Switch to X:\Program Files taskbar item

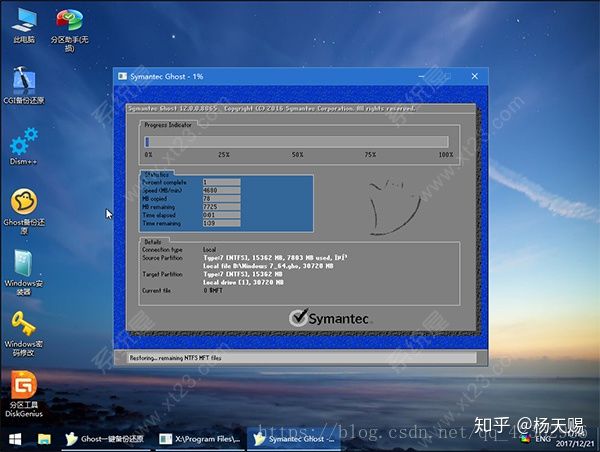click(x=199, y=439)
